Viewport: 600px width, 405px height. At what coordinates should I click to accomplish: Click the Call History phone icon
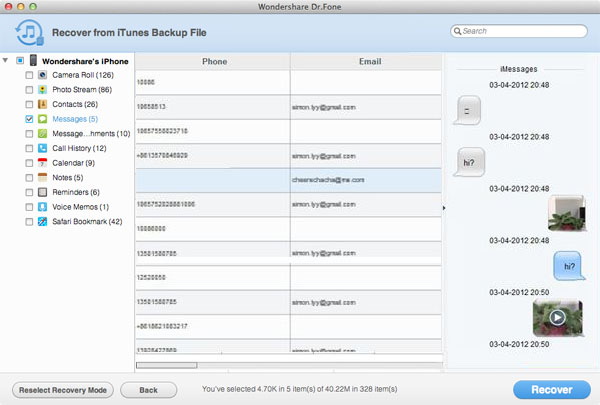point(42,148)
